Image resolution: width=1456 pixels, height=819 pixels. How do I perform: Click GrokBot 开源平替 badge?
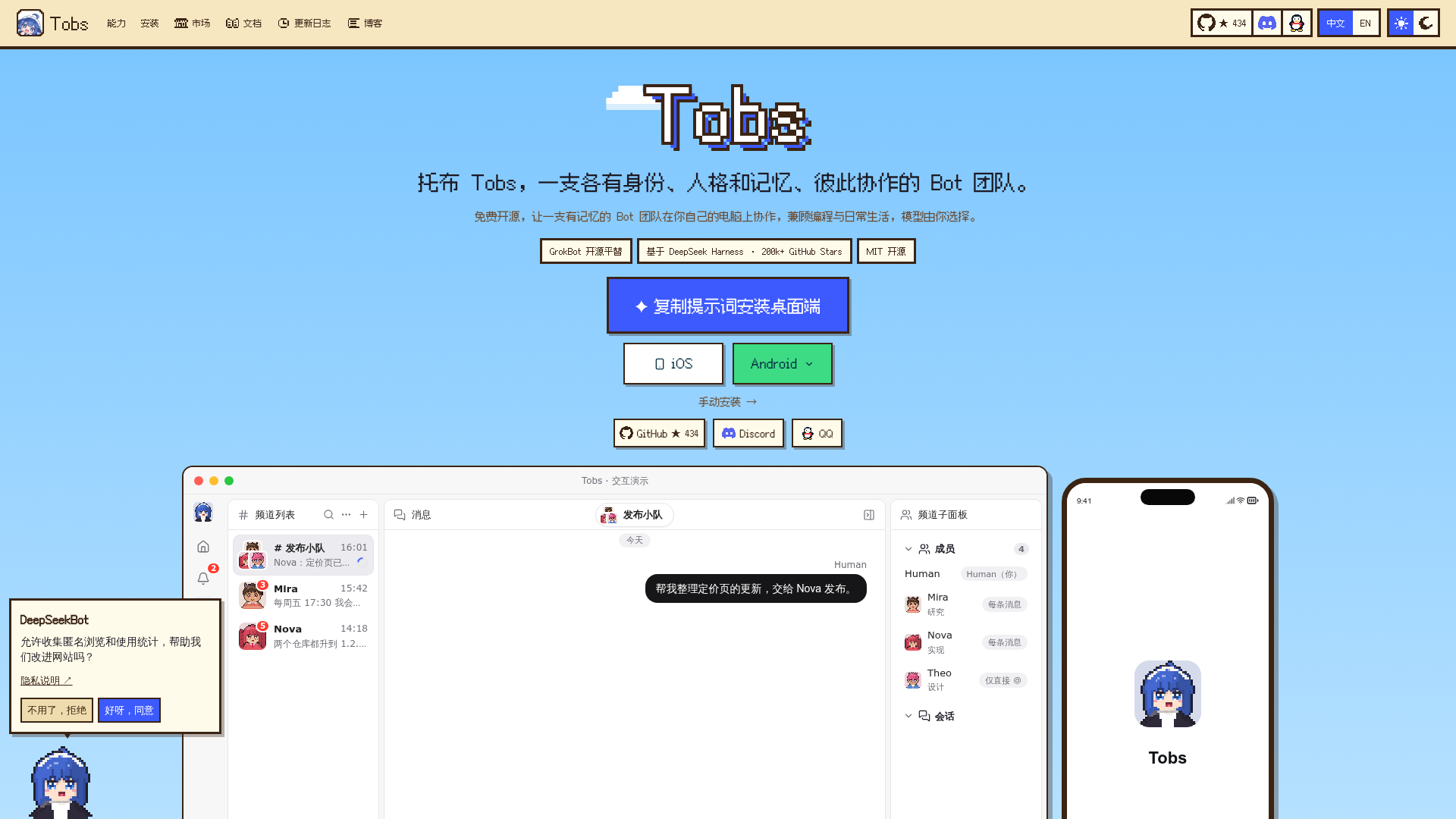585,251
